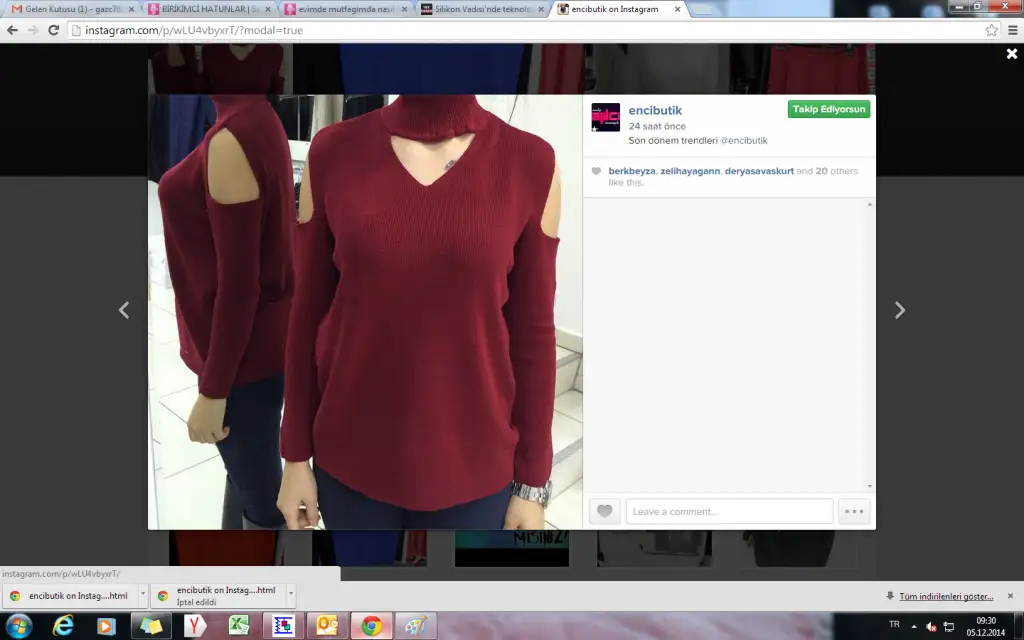
Task: Open the three-dots more options button
Action: point(854,511)
